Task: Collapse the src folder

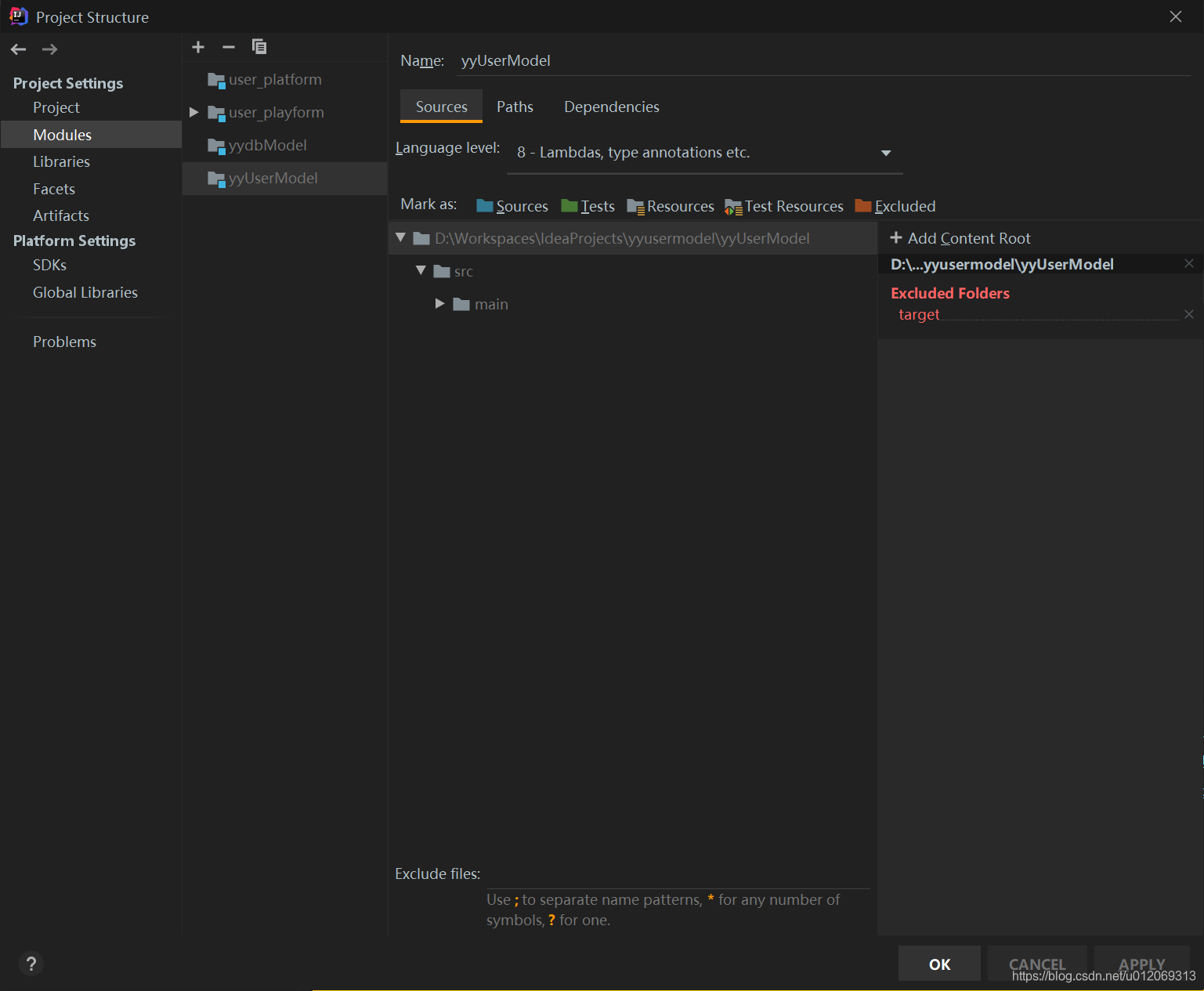Action: 421,270
